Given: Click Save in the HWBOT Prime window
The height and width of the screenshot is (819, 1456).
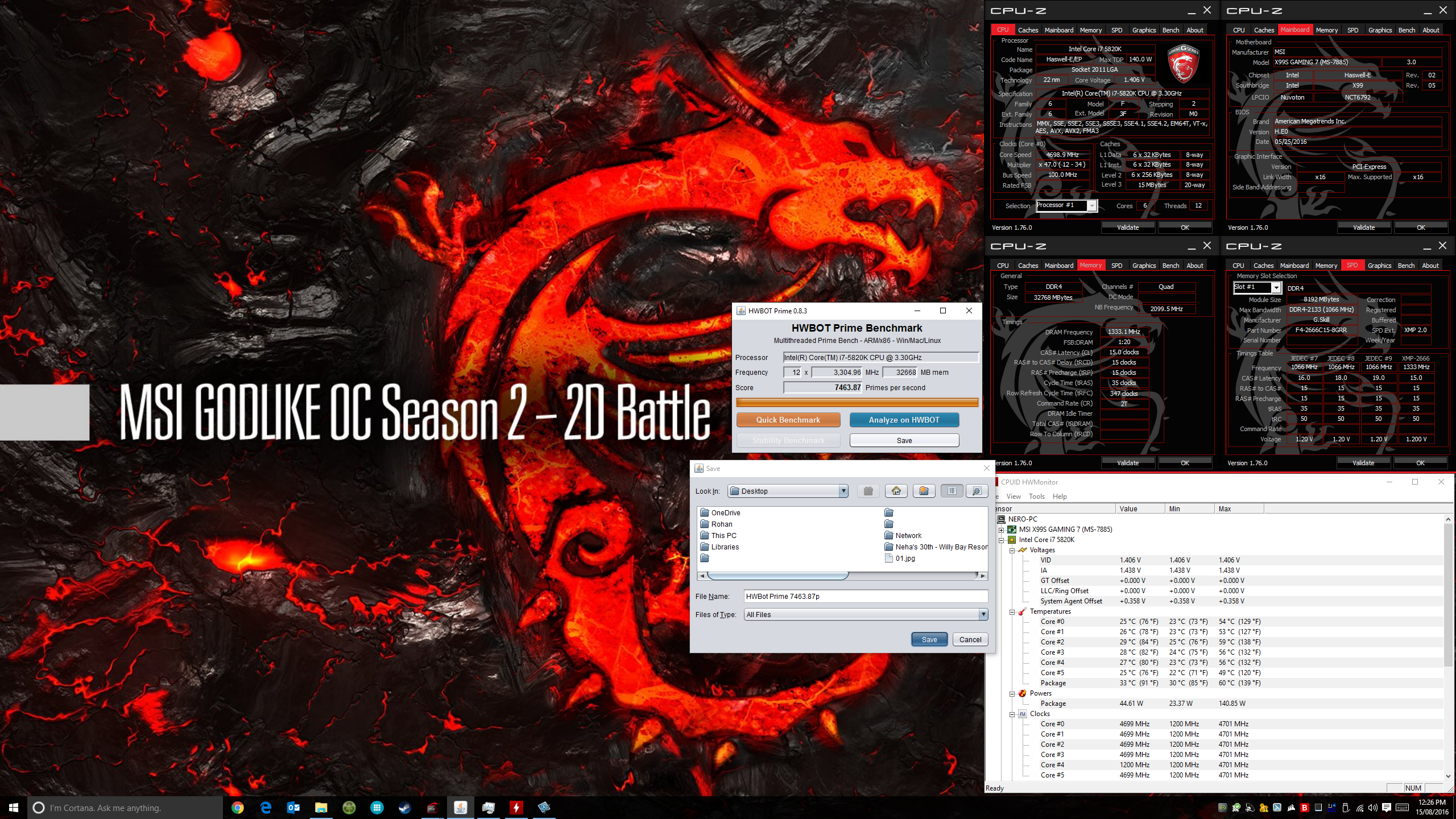Looking at the screenshot, I should pyautogui.click(x=904, y=440).
